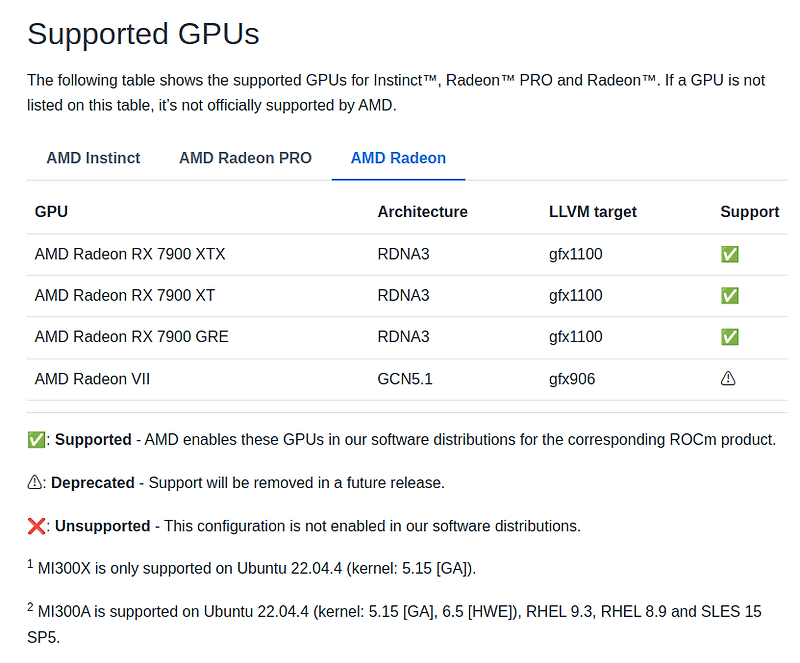This screenshot has height=663, width=800.
Task: Click the MI300X Ubuntu 22.04.4 footnote
Action: click(252, 568)
